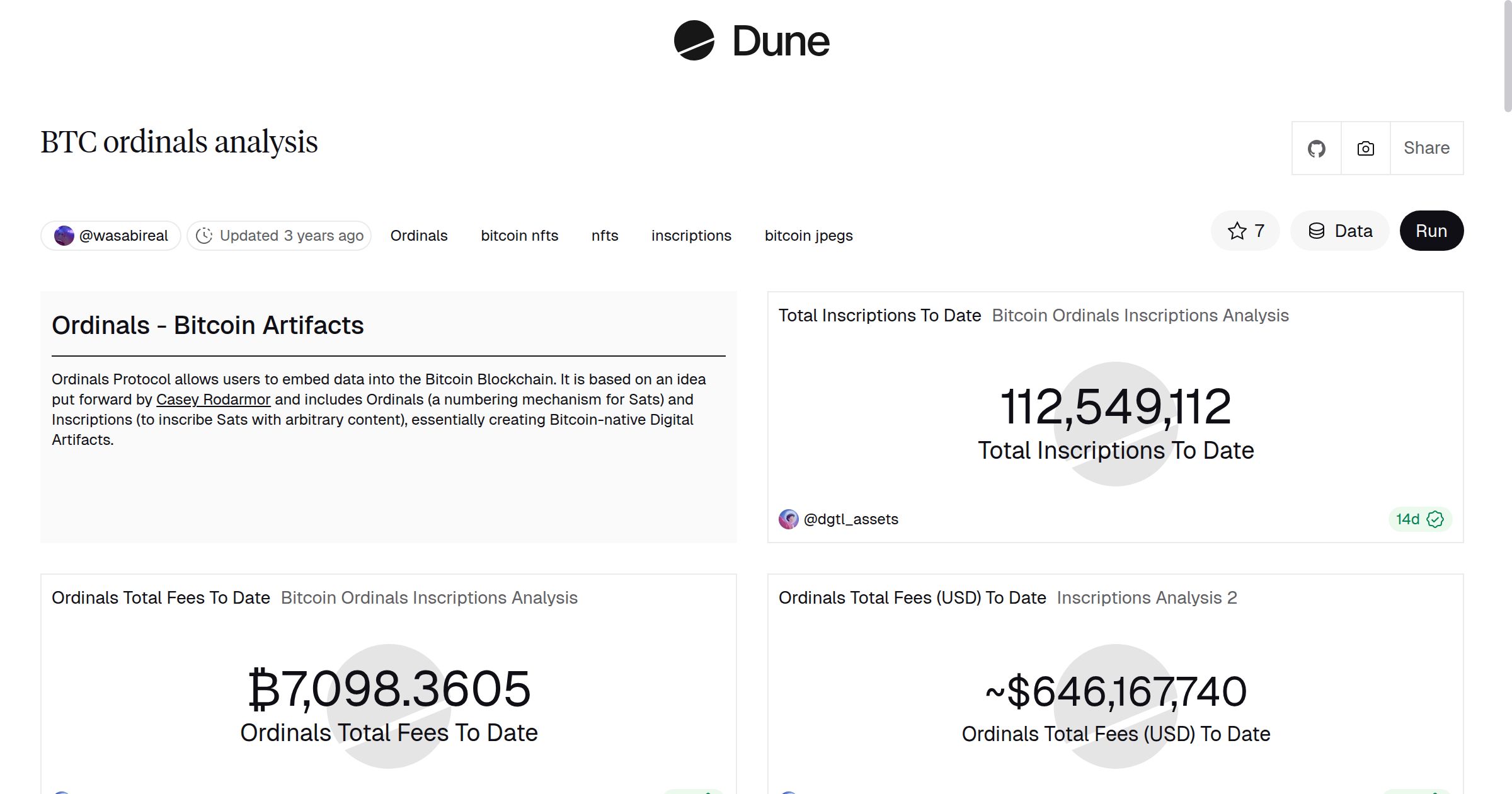This screenshot has height=794, width=1512.
Task: Open the bitcoin jpegs tag
Action: (x=809, y=235)
